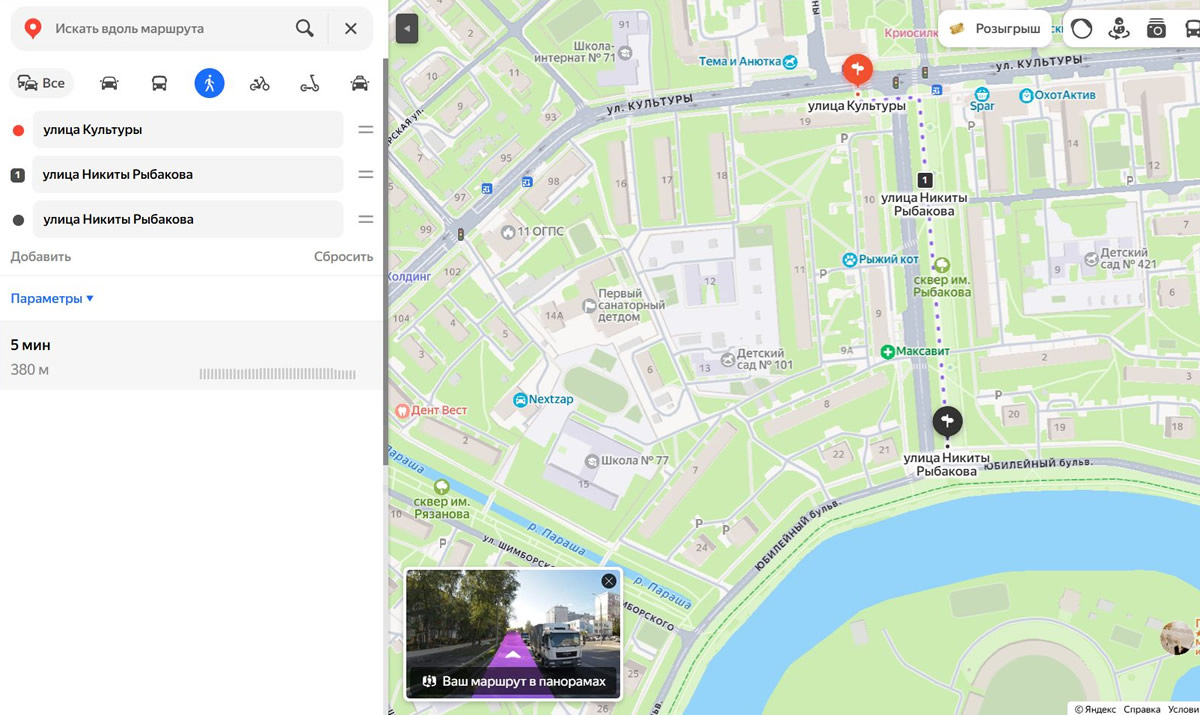Pick the scooter route mode

click(x=310, y=83)
